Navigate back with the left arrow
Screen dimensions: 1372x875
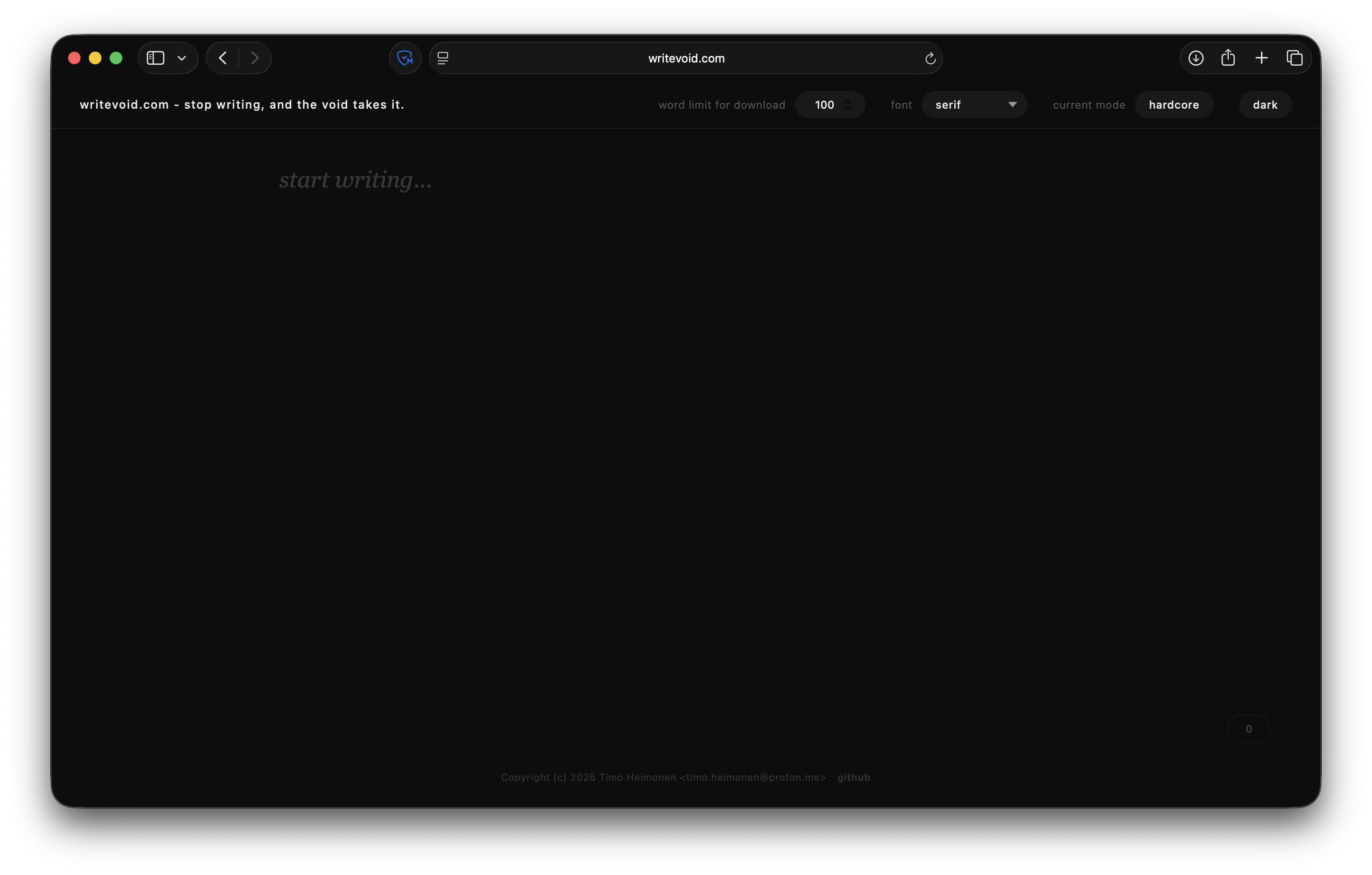[222, 58]
